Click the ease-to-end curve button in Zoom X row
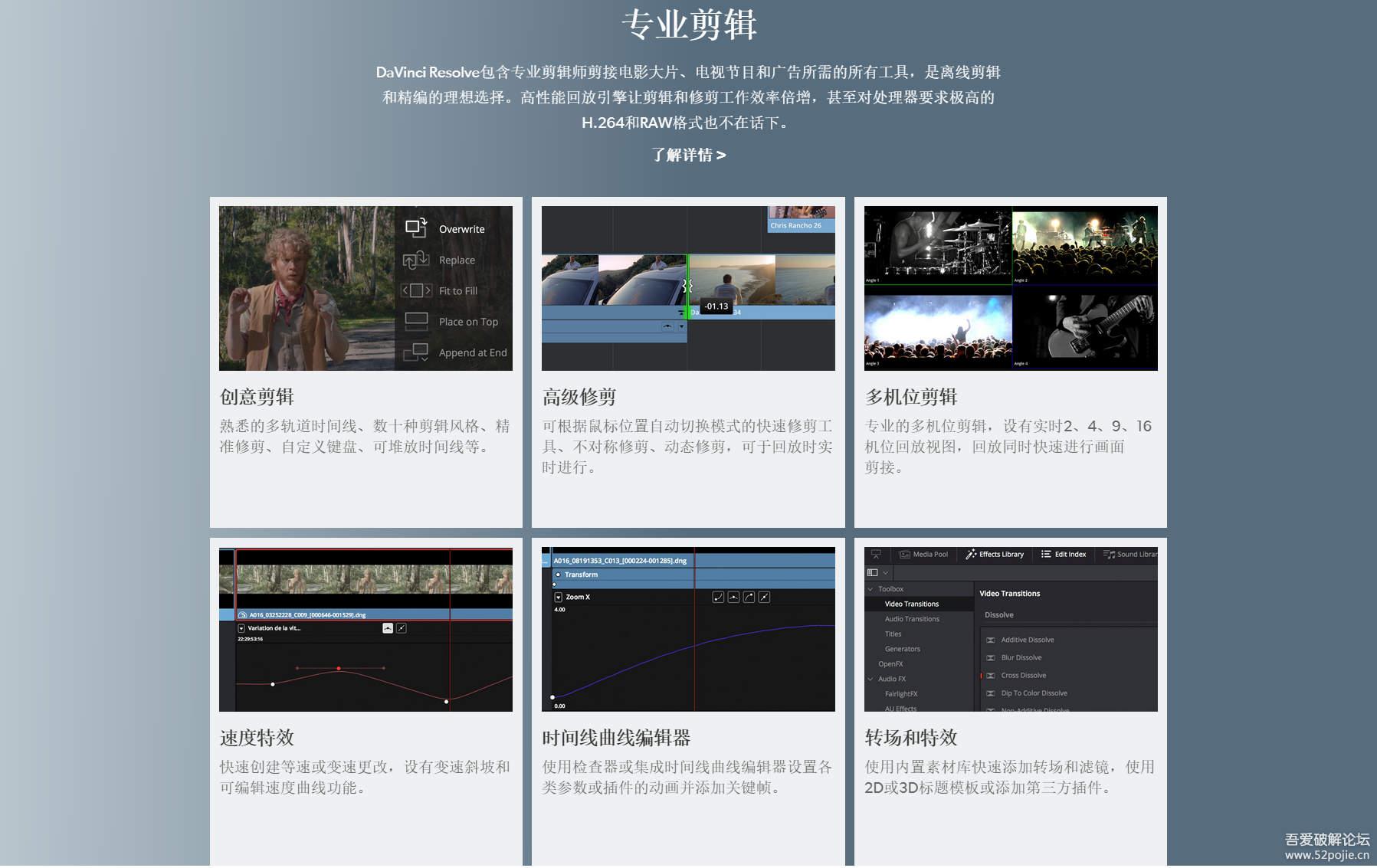1377x868 pixels. pos(749,597)
